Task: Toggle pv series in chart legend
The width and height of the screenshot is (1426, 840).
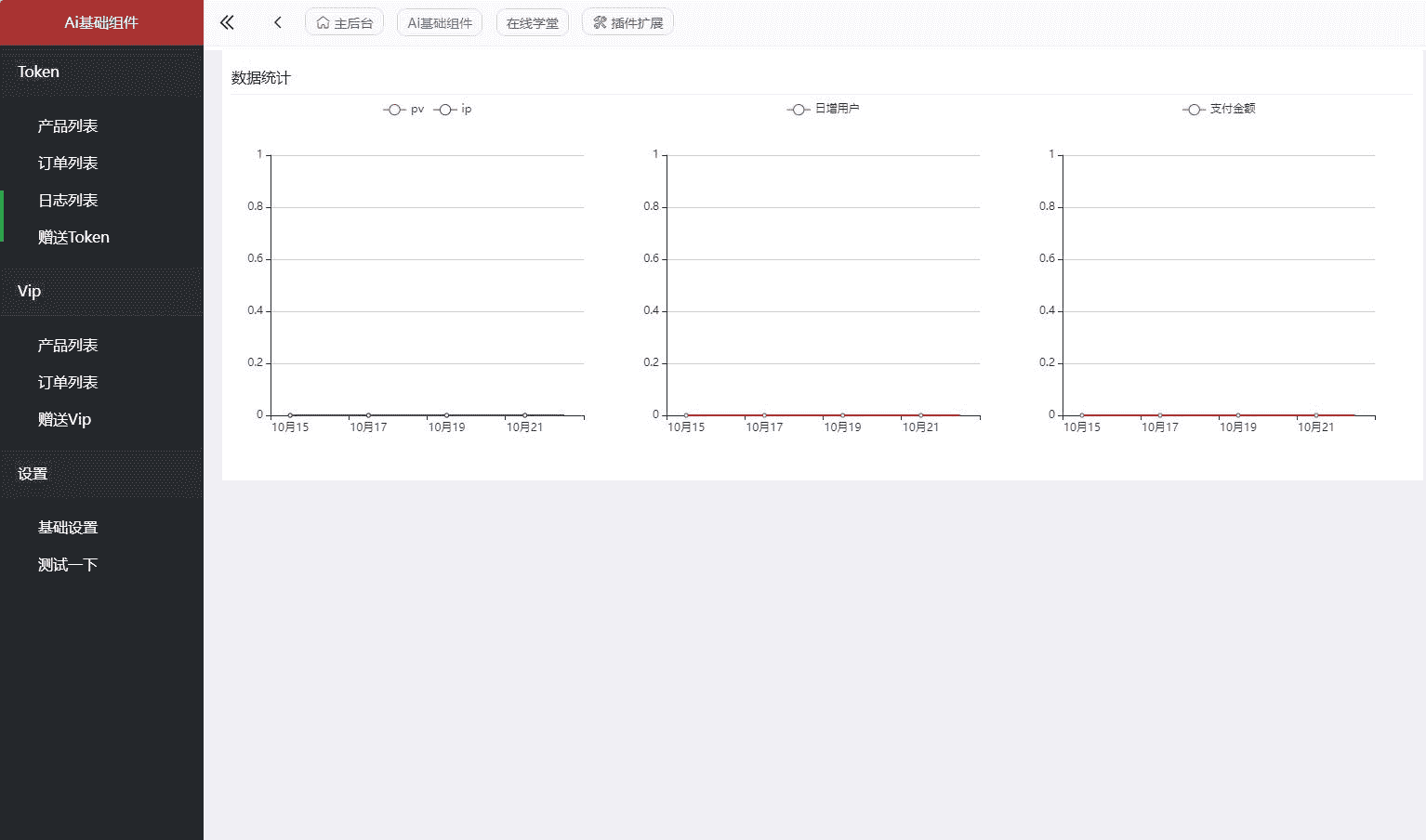Action: click(x=404, y=110)
